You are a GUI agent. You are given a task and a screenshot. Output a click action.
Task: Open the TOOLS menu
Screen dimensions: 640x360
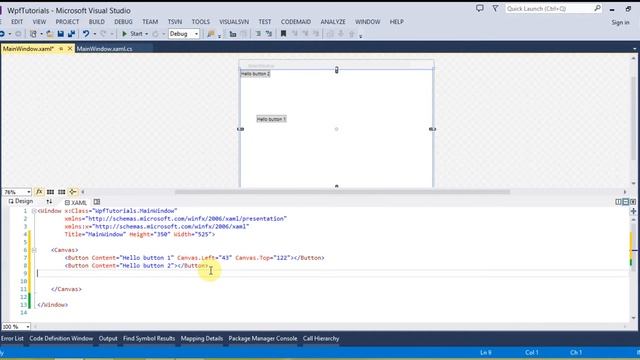(x=200, y=22)
